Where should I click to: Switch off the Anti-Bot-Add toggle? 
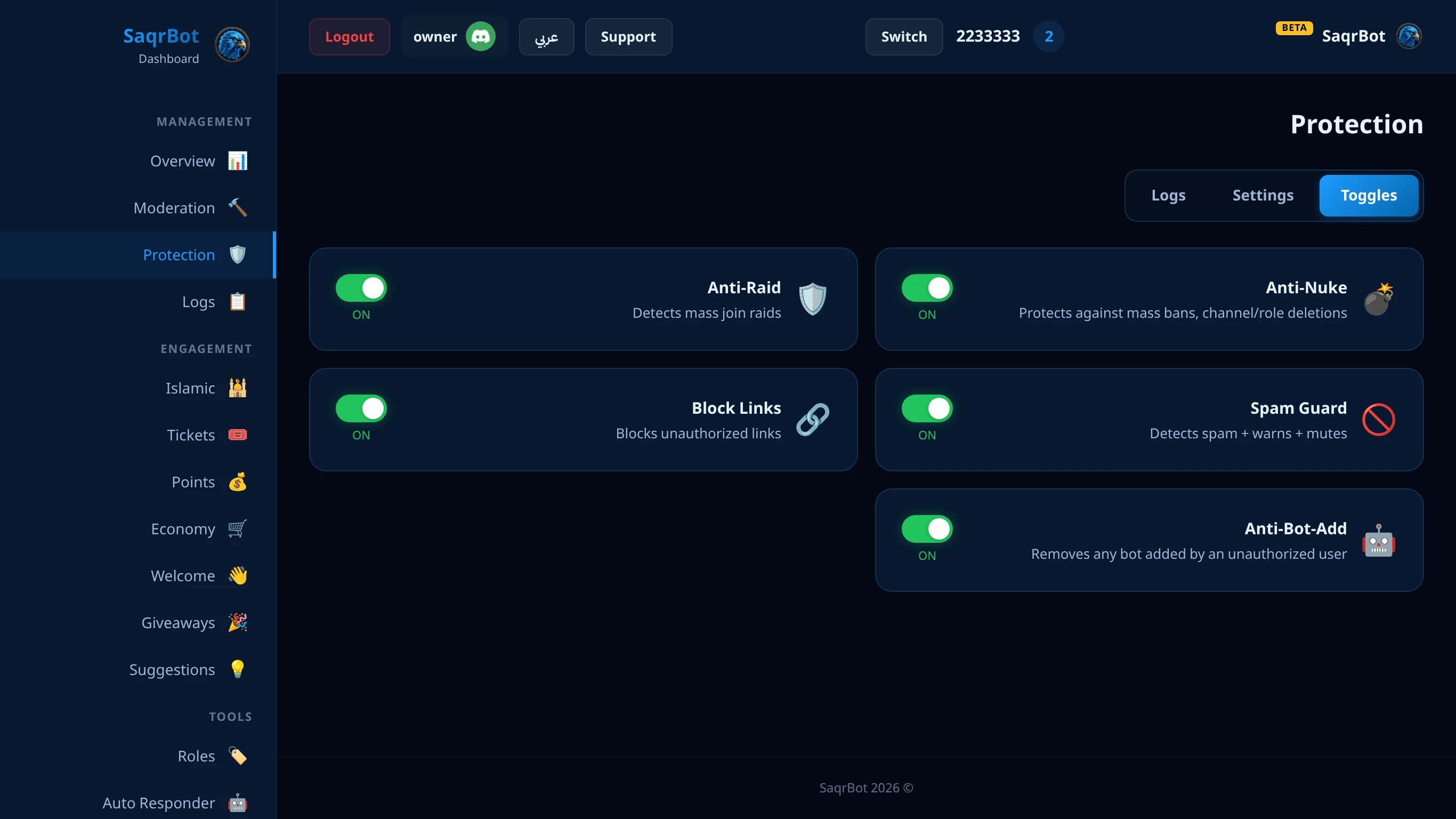pos(927,529)
